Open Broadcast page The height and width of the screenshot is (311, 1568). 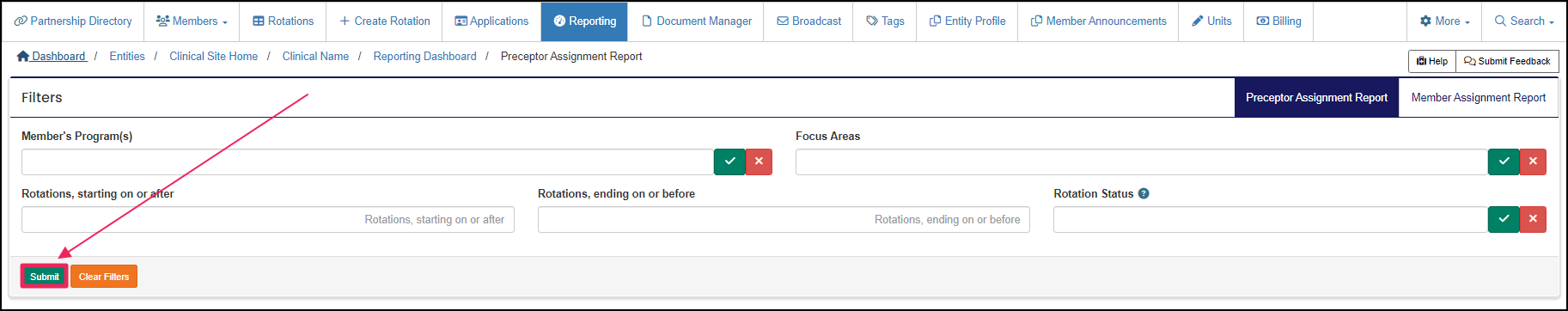[x=808, y=21]
